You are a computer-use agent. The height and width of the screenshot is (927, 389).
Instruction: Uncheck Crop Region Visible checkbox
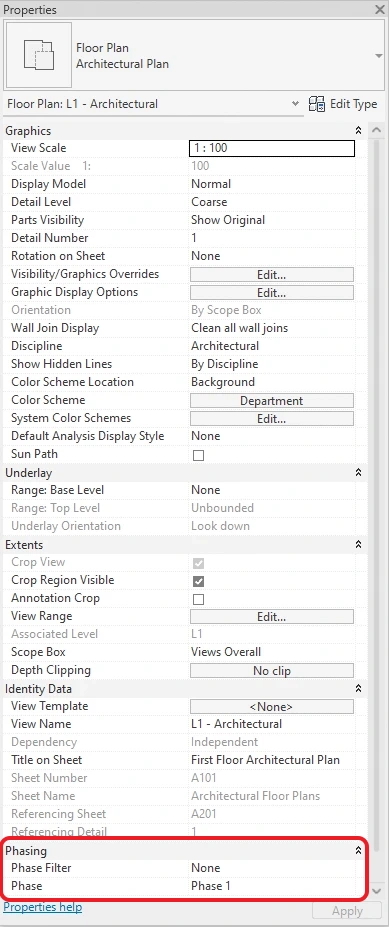coord(199,581)
